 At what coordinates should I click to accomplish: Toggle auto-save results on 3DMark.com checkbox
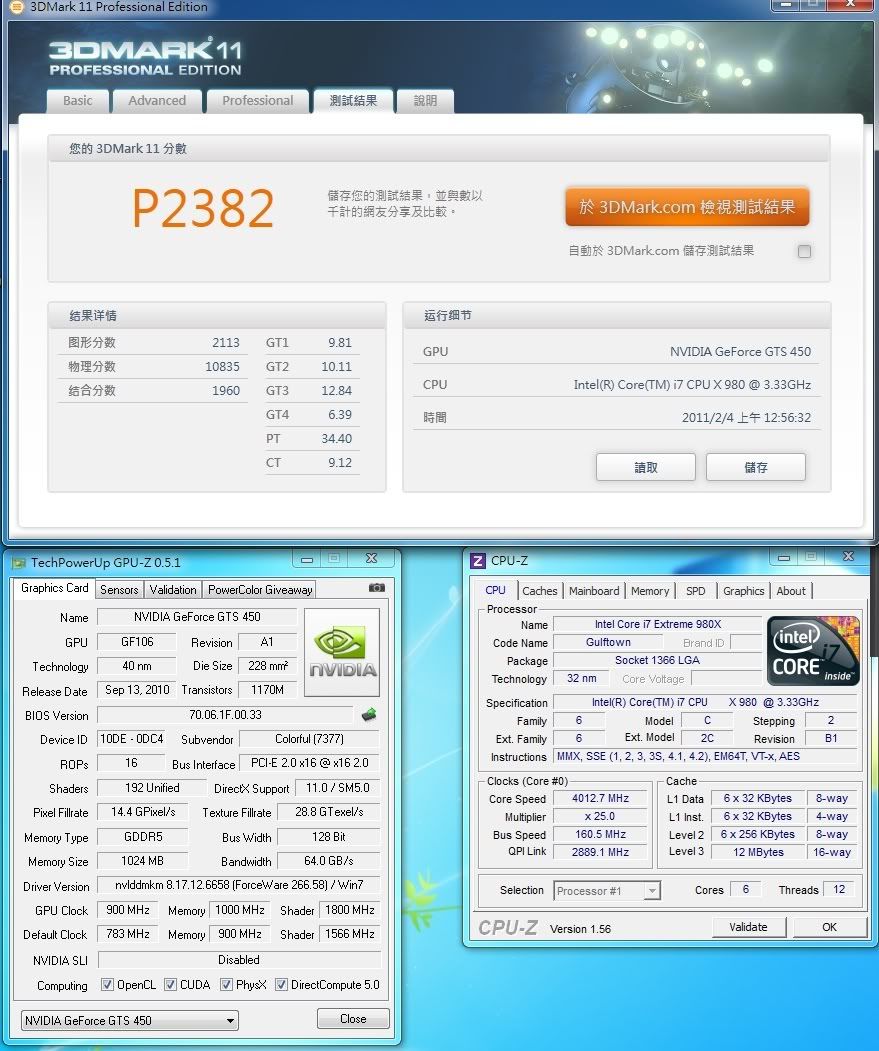point(805,251)
